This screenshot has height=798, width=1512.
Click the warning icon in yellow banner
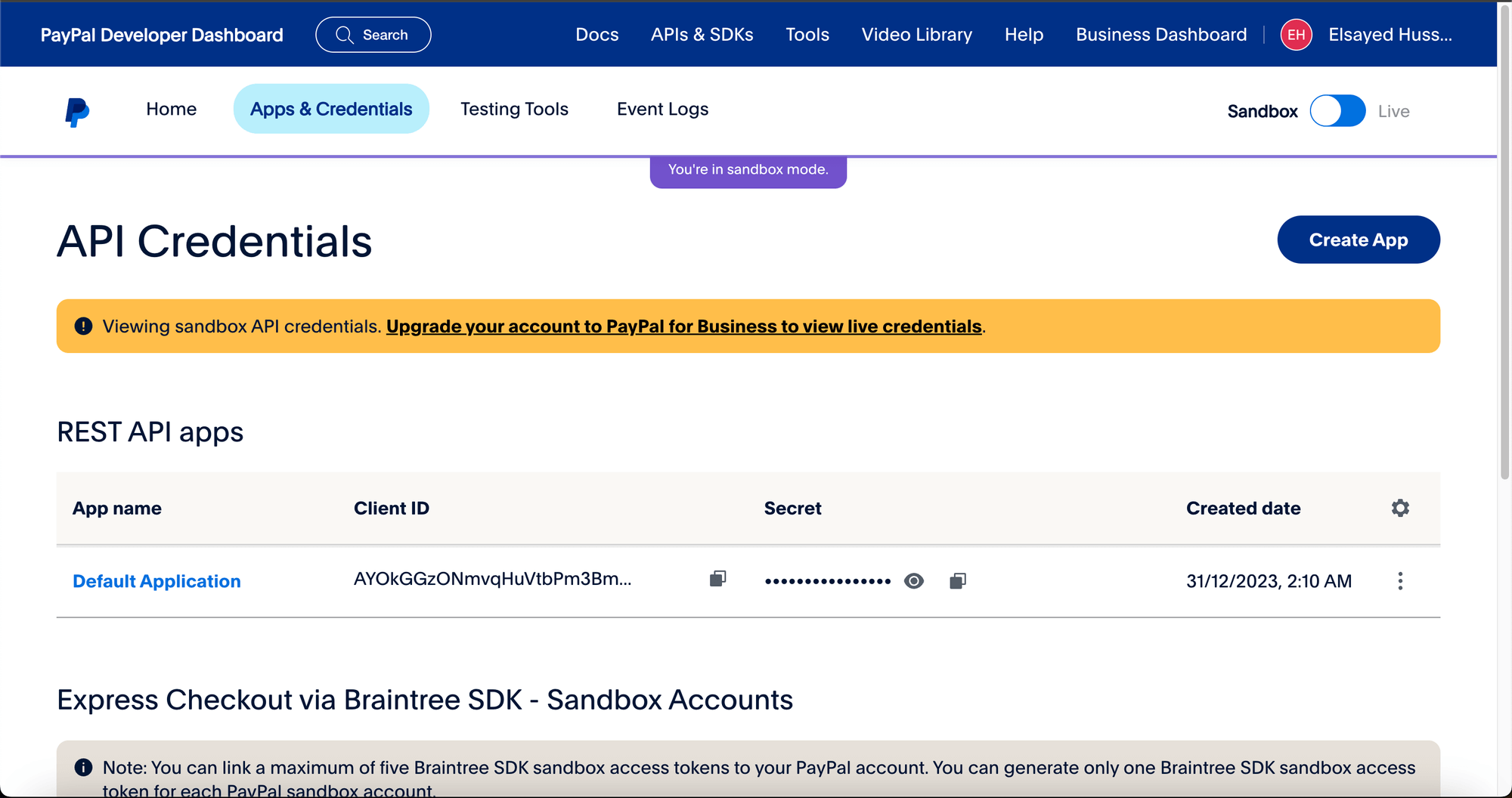(x=83, y=326)
